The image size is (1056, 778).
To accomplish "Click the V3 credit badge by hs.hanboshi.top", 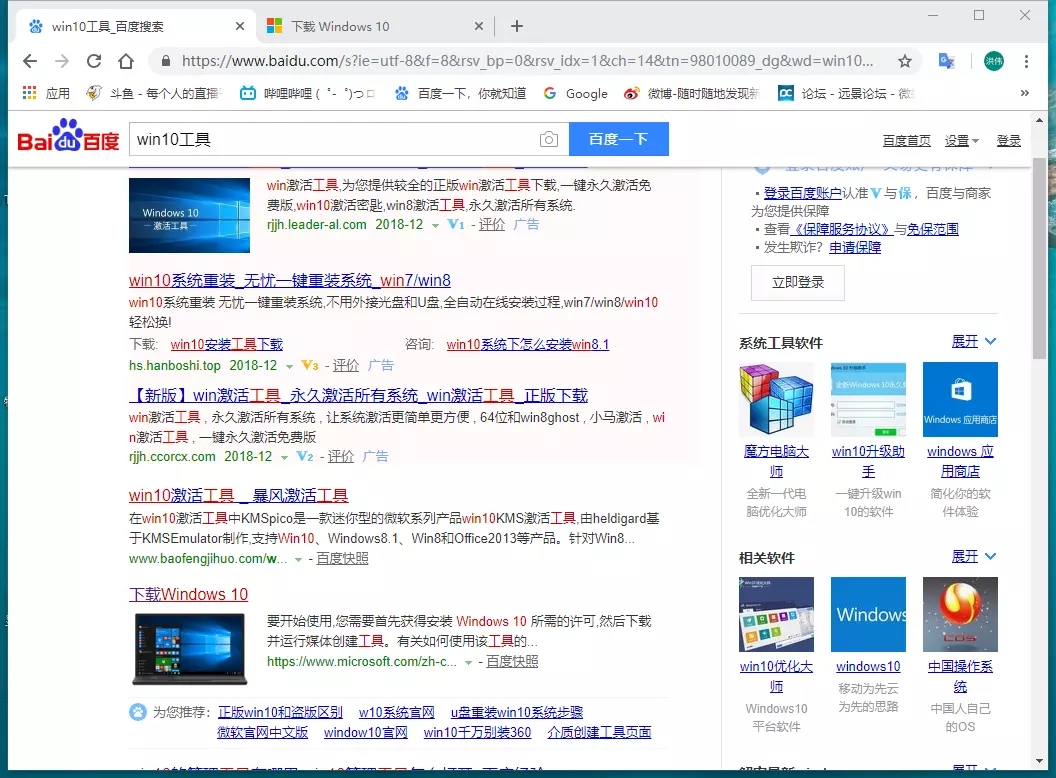I will pyautogui.click(x=309, y=365).
